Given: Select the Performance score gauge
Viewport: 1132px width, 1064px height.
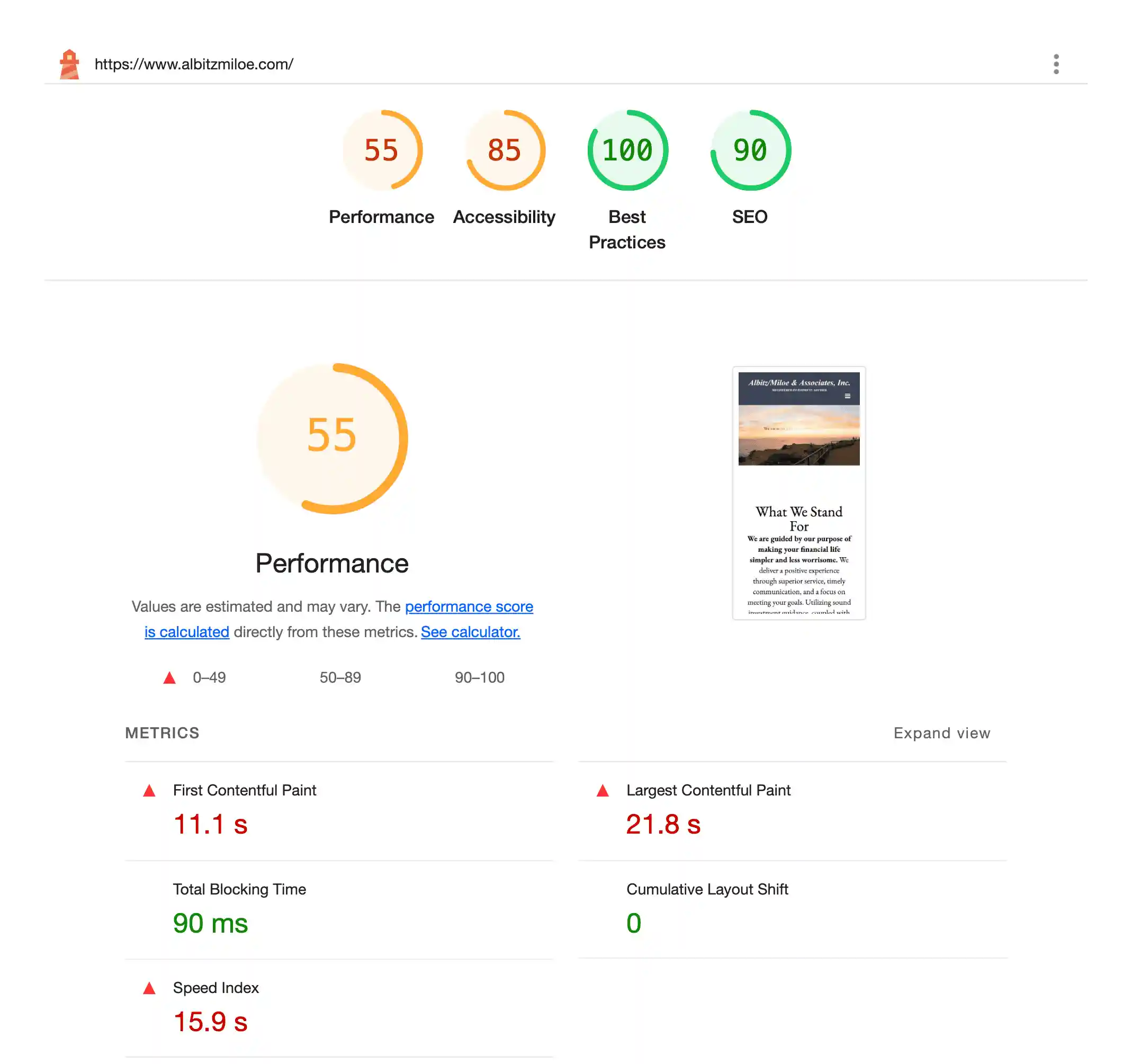Looking at the screenshot, I should point(382,150).
